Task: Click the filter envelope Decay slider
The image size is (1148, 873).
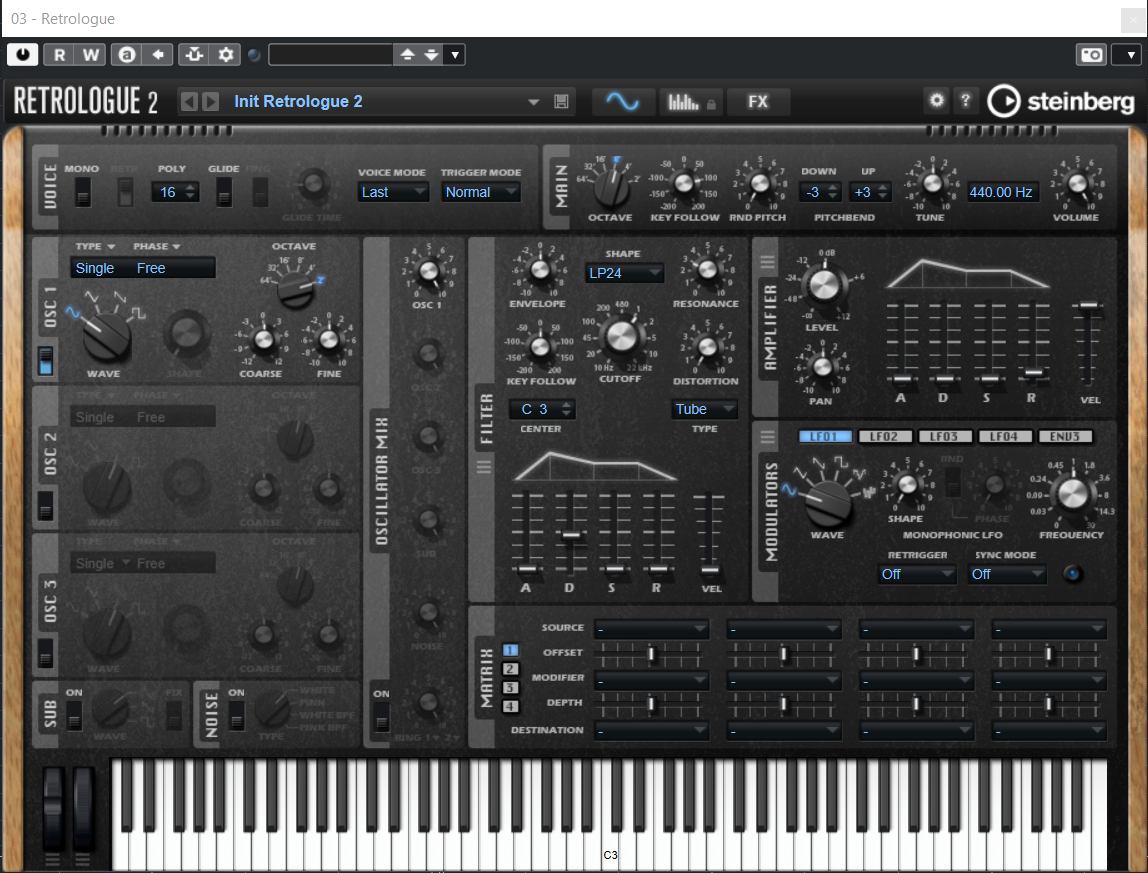Action: tap(571, 533)
